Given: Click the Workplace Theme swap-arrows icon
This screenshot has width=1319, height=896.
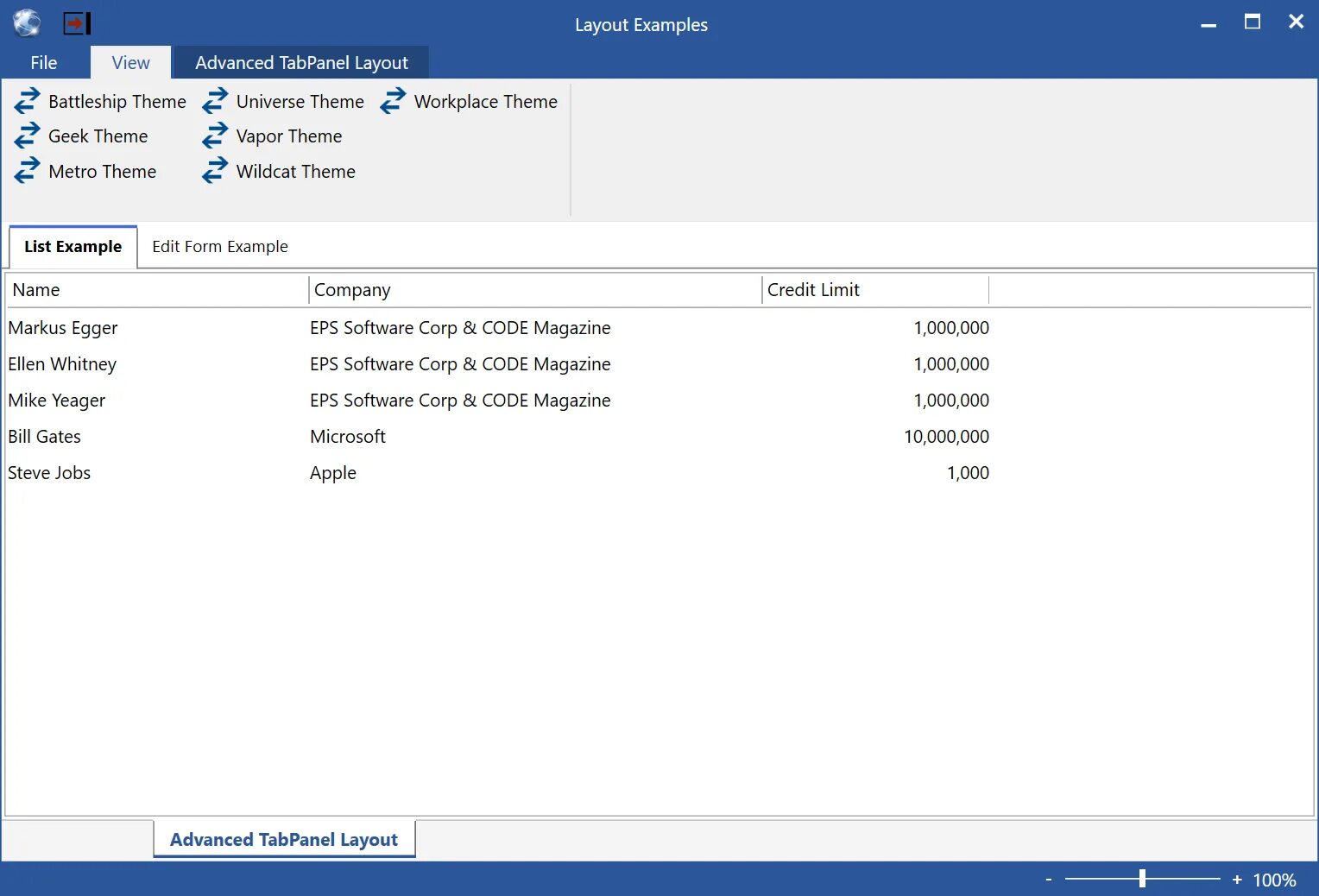Looking at the screenshot, I should coord(393,101).
